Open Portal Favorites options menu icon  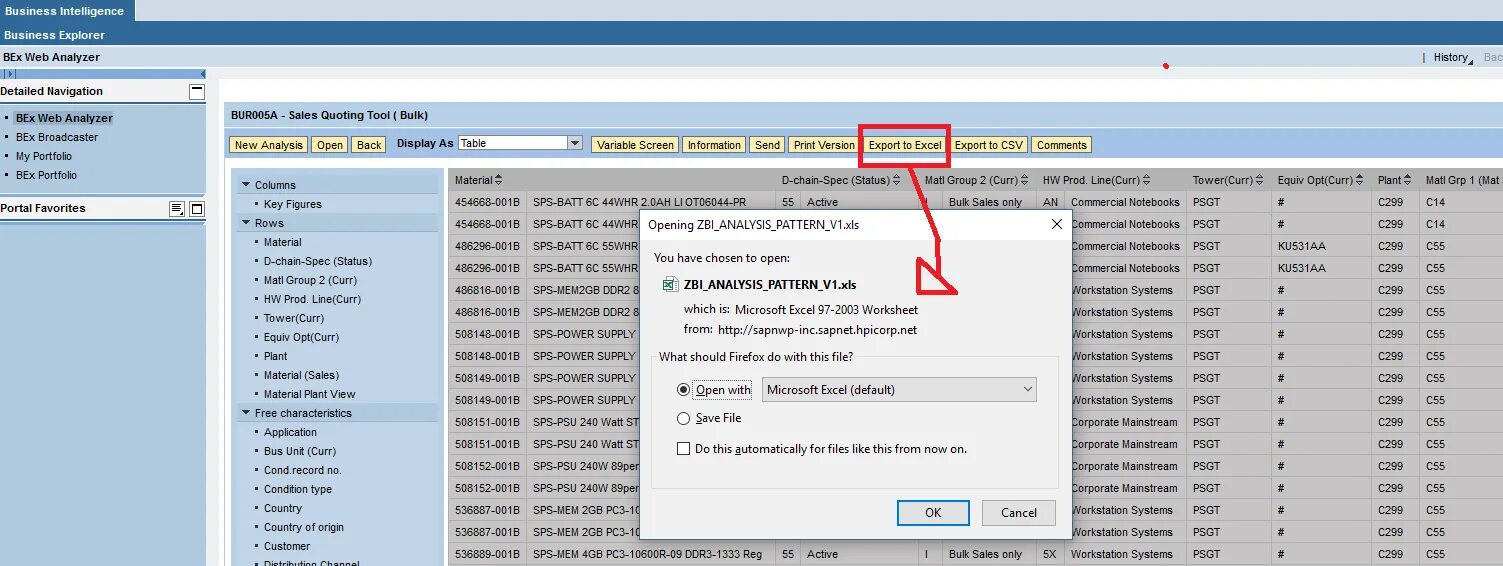pos(177,208)
